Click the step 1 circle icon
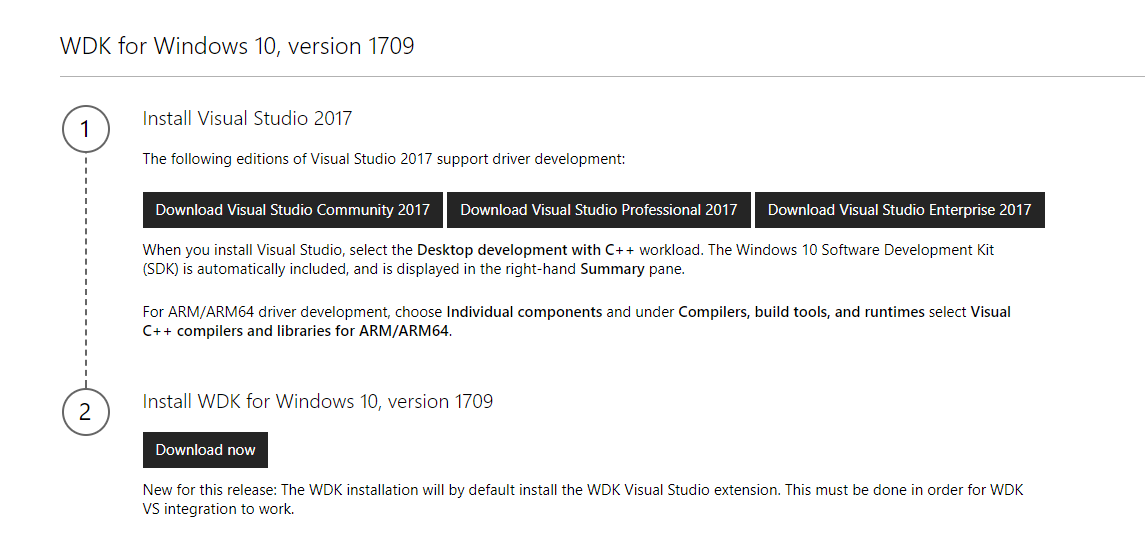This screenshot has height=554, width=1145. [x=85, y=129]
